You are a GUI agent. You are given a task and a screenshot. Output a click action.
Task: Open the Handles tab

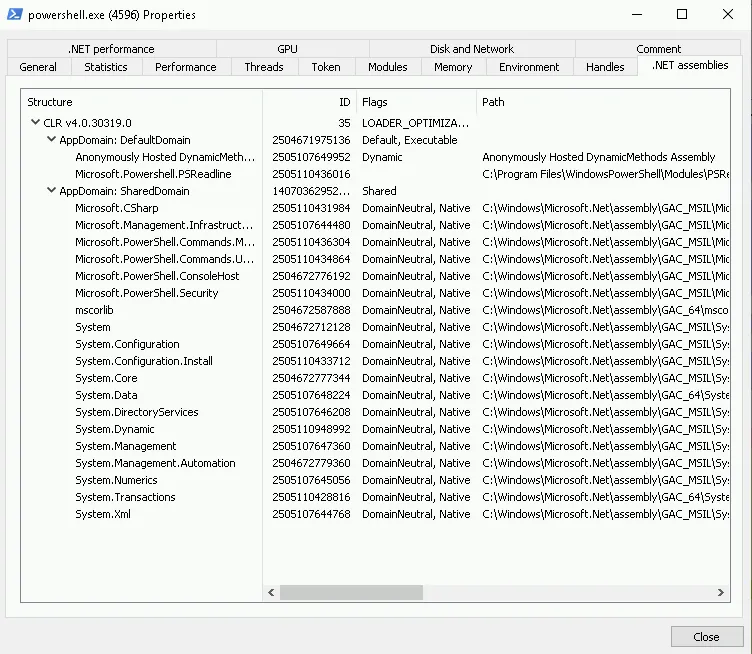tap(605, 67)
